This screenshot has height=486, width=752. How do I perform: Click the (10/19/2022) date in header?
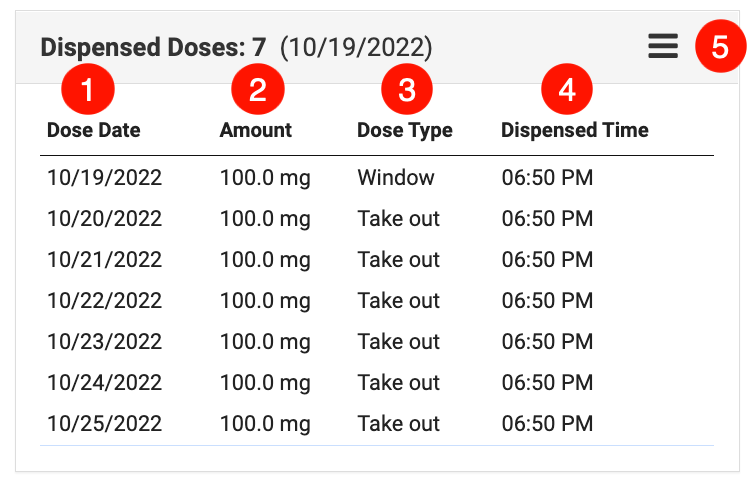(356, 46)
